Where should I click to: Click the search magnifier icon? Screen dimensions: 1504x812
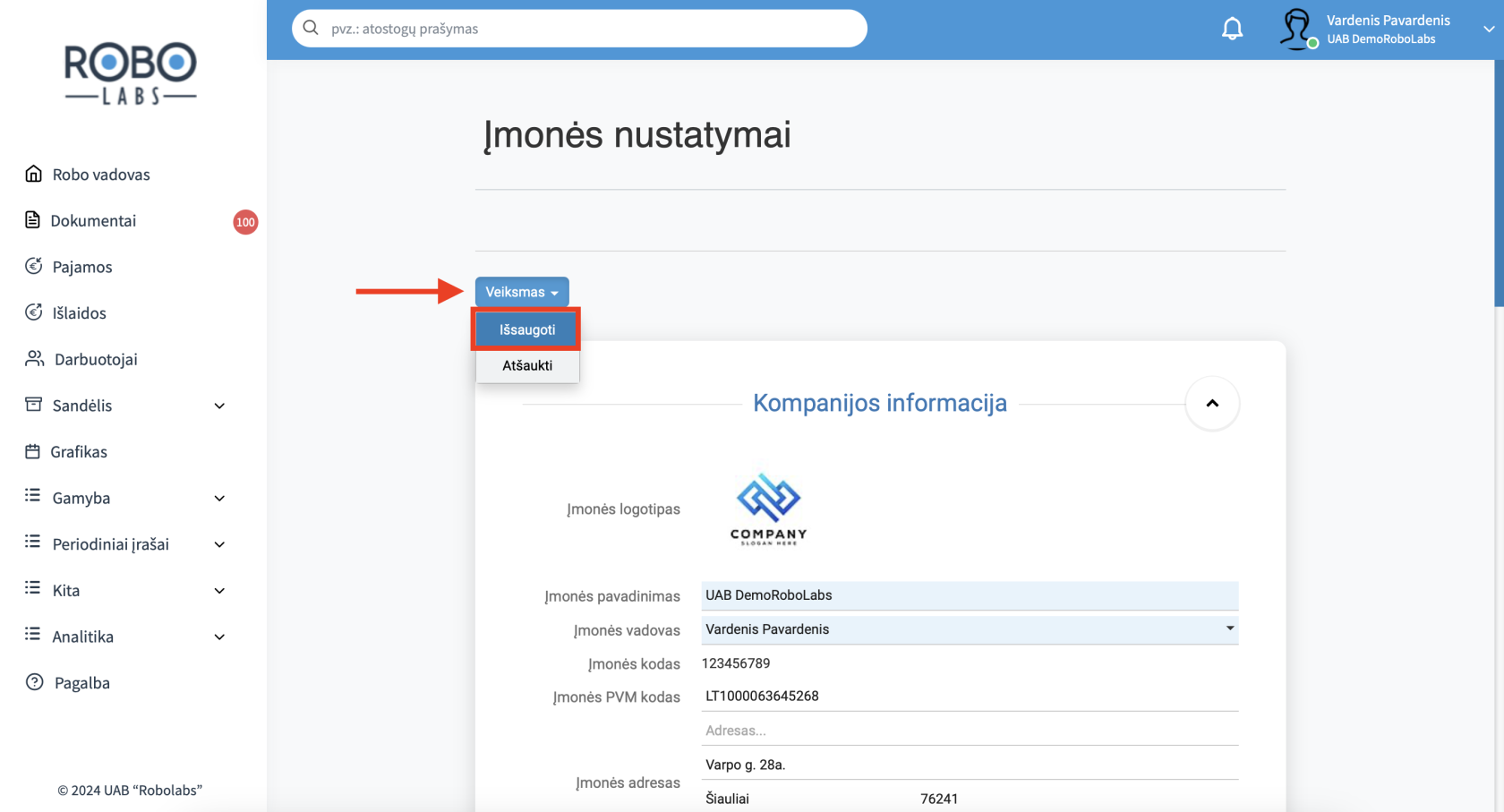311,28
